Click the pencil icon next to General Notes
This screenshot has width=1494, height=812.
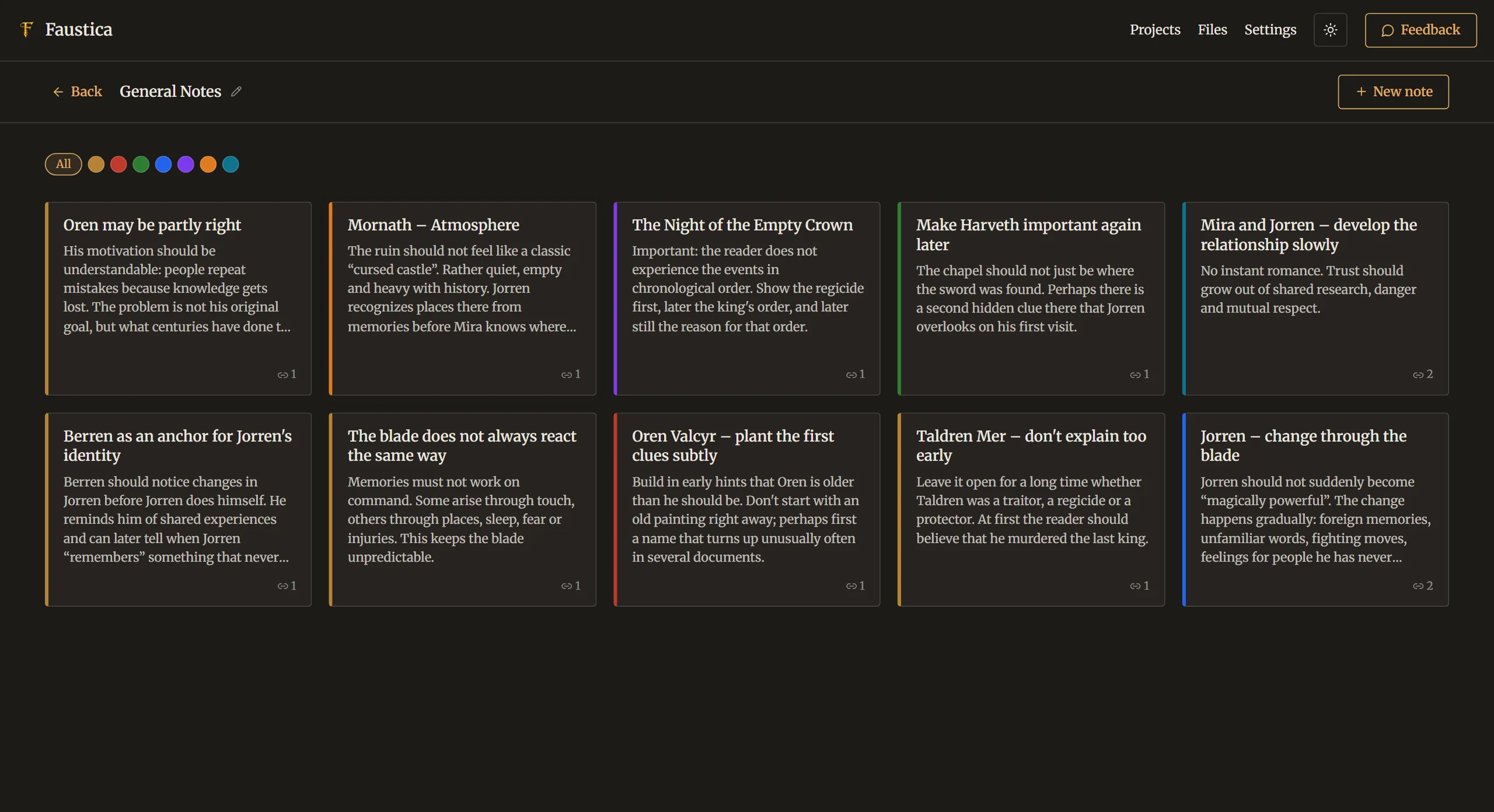(236, 92)
